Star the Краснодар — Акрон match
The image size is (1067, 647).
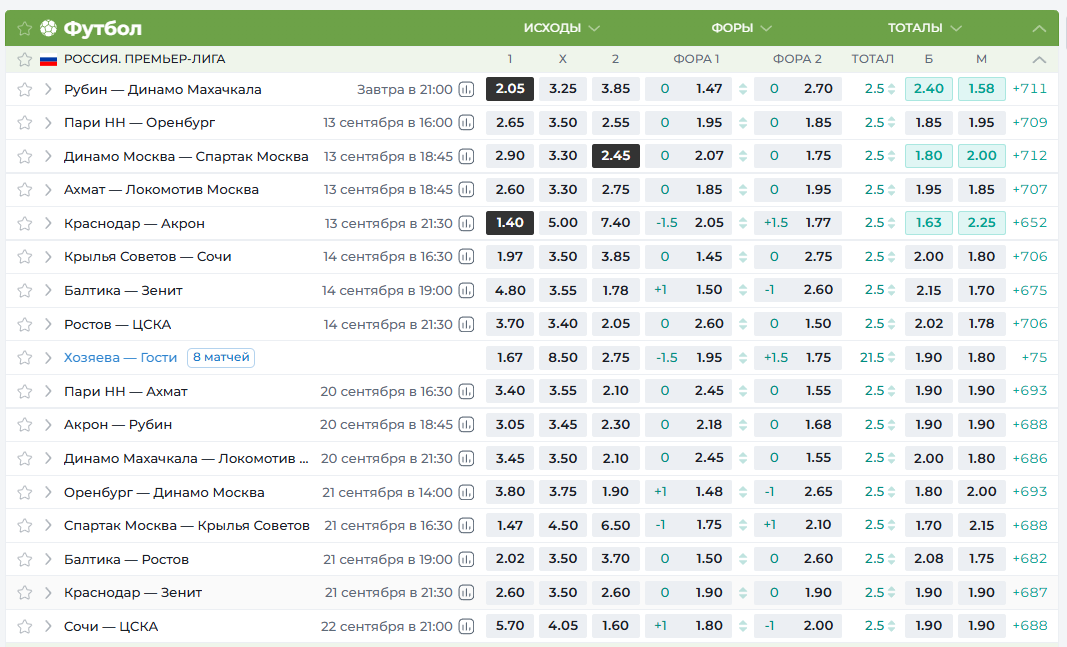[24, 223]
